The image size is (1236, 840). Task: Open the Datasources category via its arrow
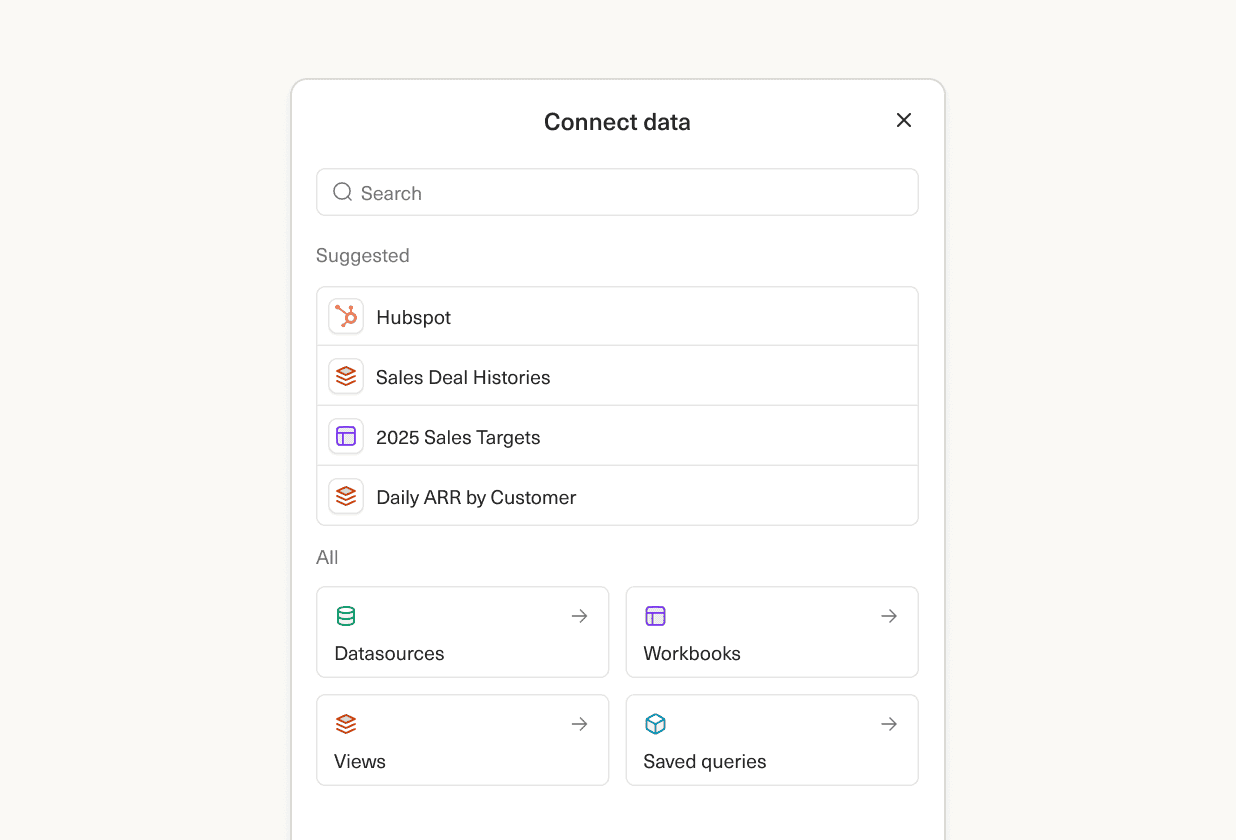click(579, 616)
